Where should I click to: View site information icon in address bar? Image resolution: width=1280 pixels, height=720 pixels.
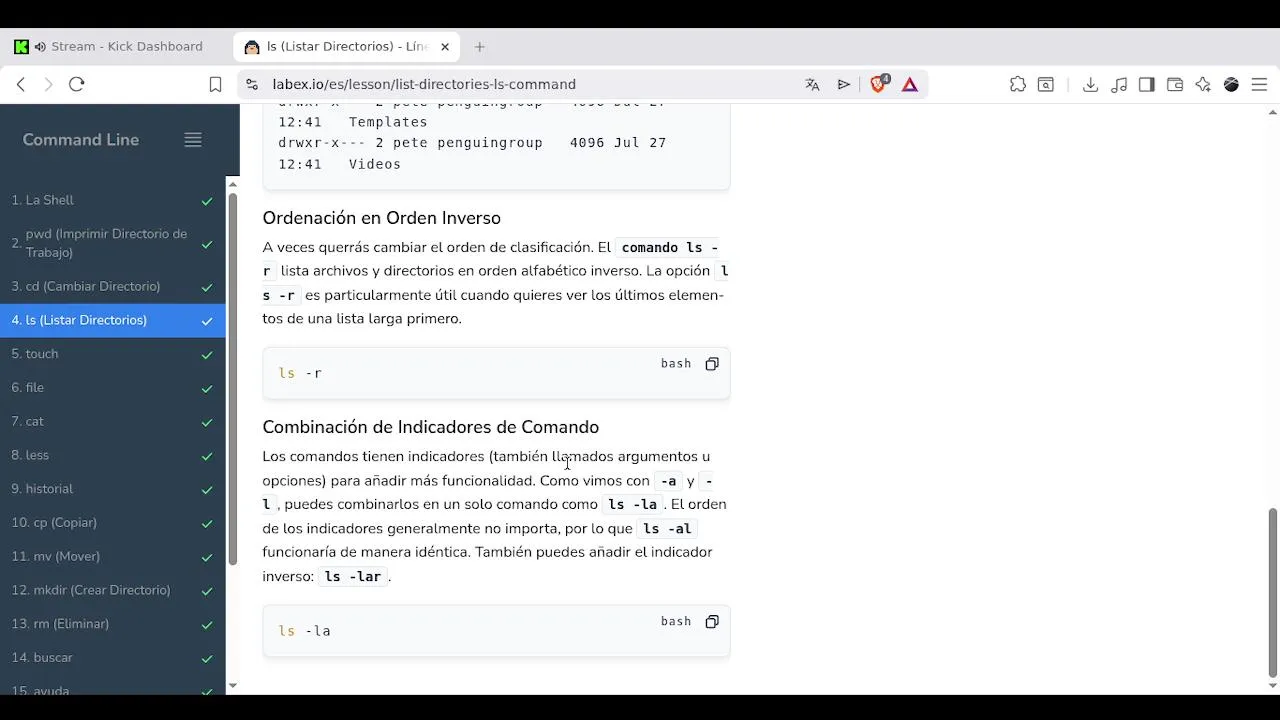252,85
